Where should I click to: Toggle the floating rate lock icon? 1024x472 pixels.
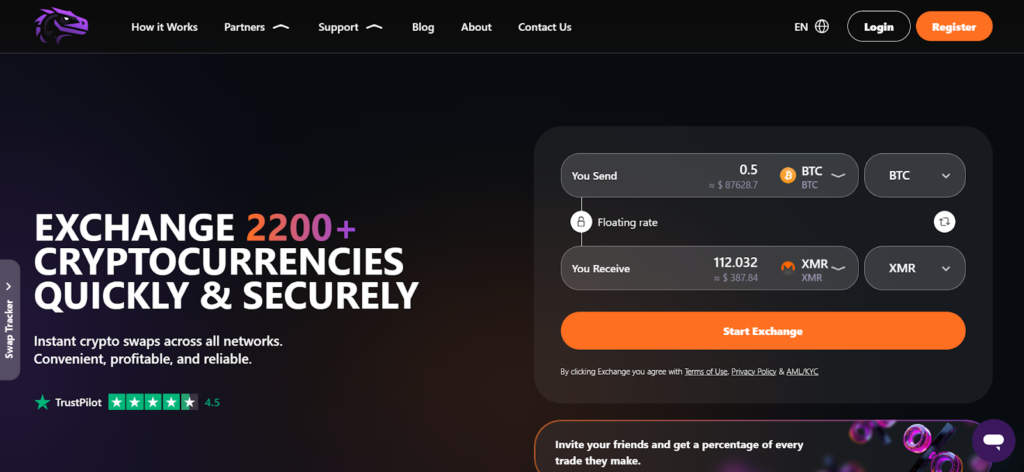580,222
